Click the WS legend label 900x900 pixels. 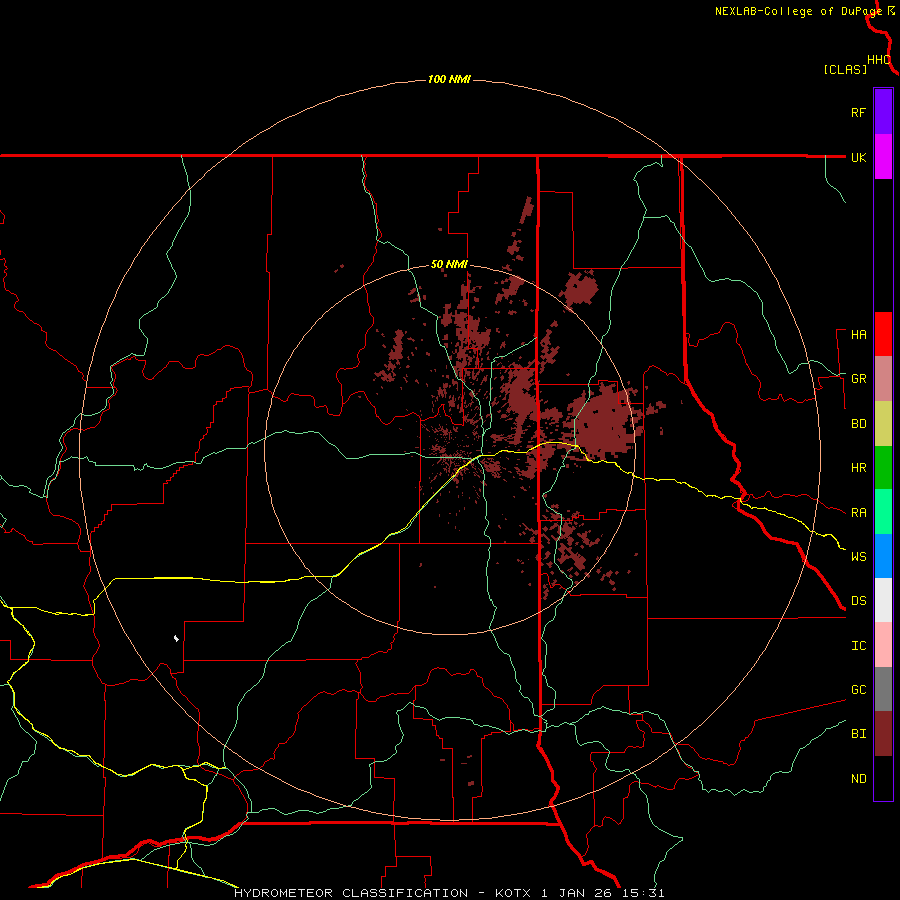(858, 557)
